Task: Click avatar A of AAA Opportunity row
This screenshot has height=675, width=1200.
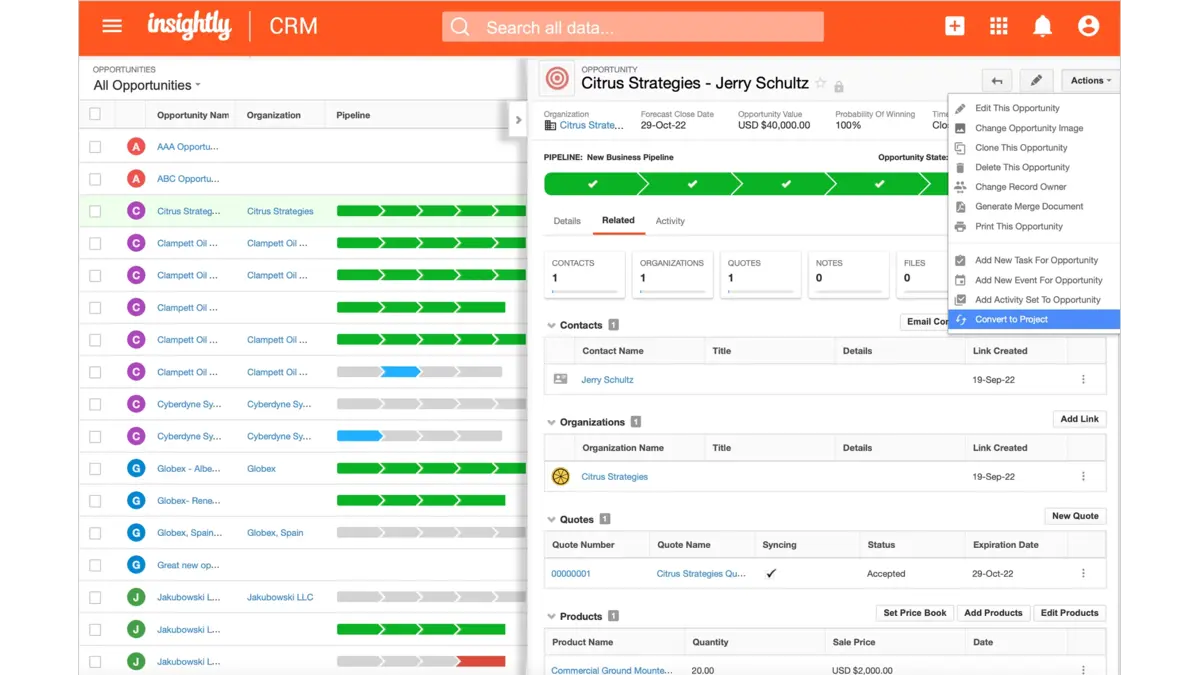Action: coord(136,147)
